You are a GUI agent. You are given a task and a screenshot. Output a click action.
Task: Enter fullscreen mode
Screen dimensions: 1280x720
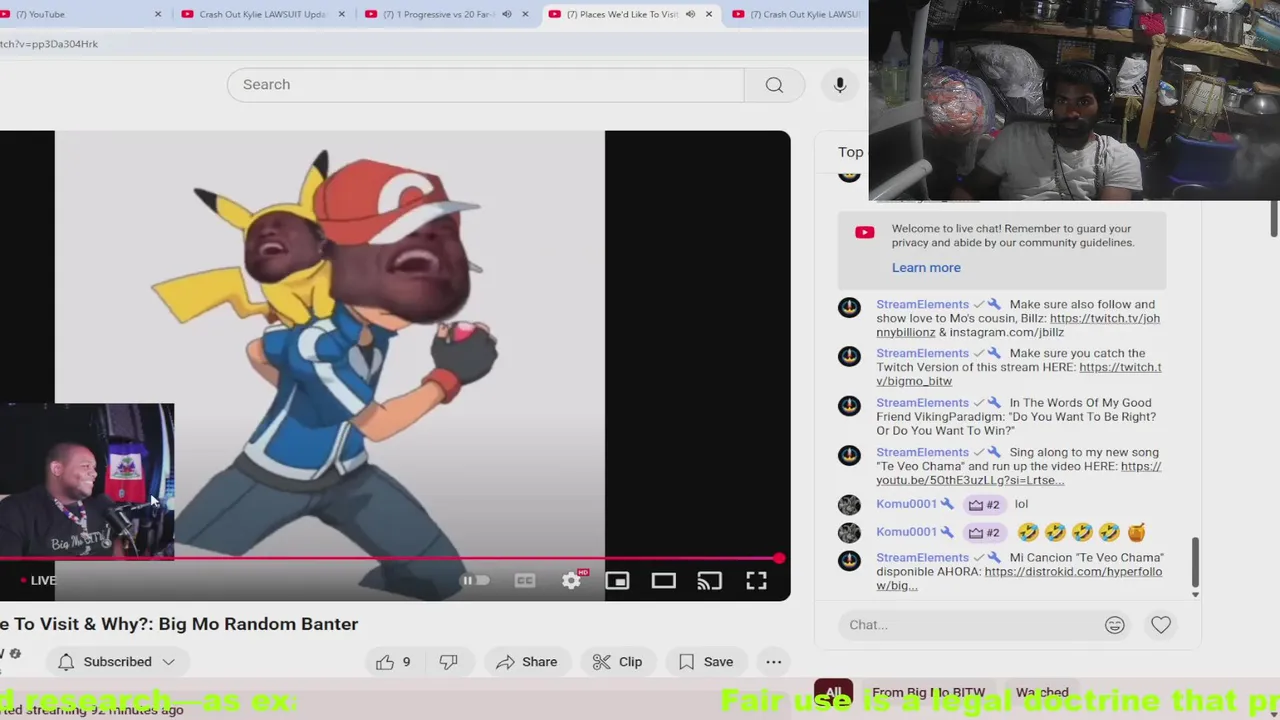(756, 580)
